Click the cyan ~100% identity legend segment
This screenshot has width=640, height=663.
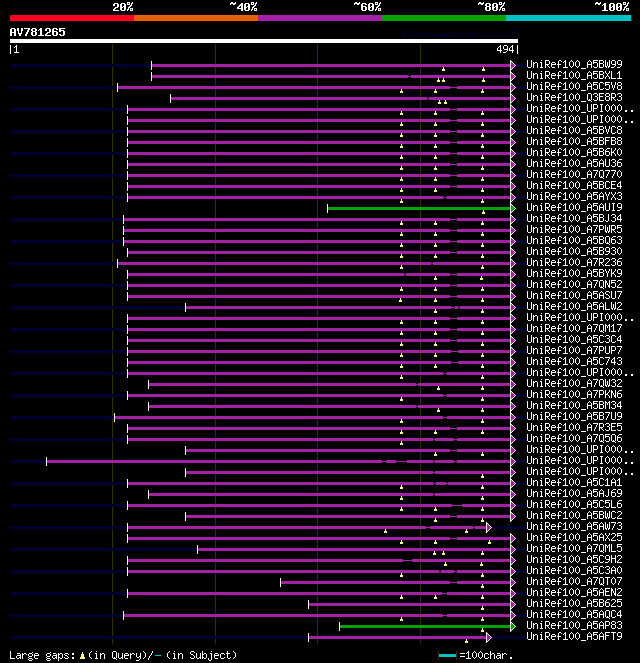click(568, 18)
